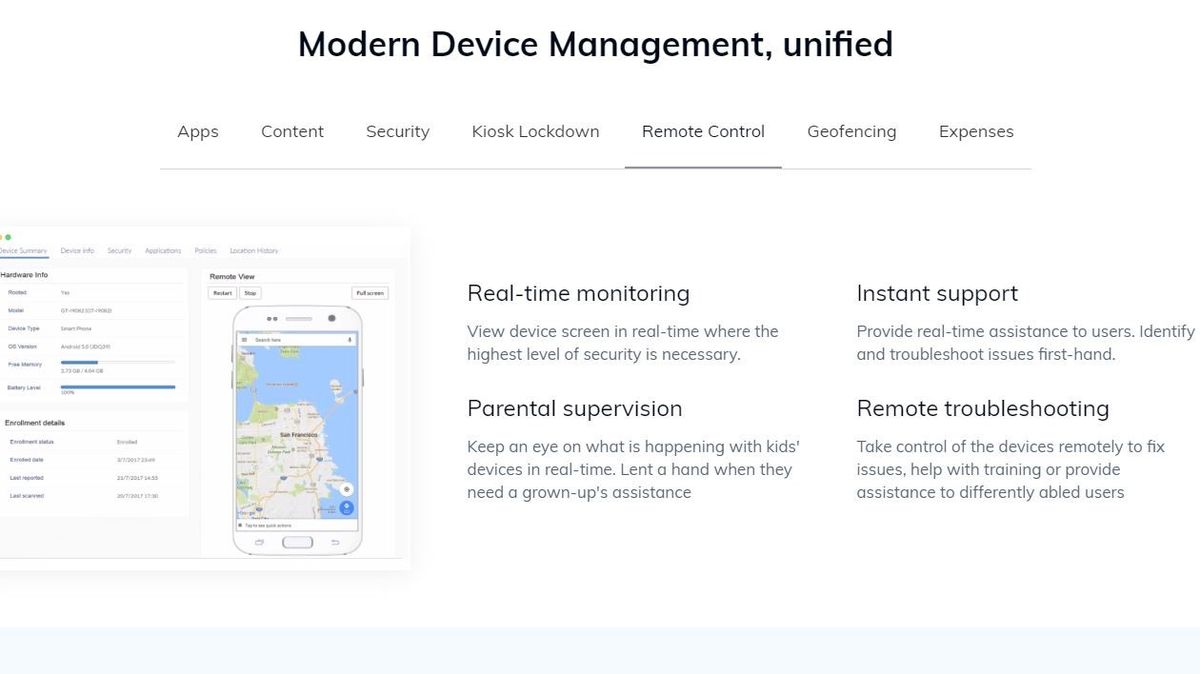This screenshot has height=674, width=1200.
Task: Click the Battery Level progress bar
Action: pos(116,387)
